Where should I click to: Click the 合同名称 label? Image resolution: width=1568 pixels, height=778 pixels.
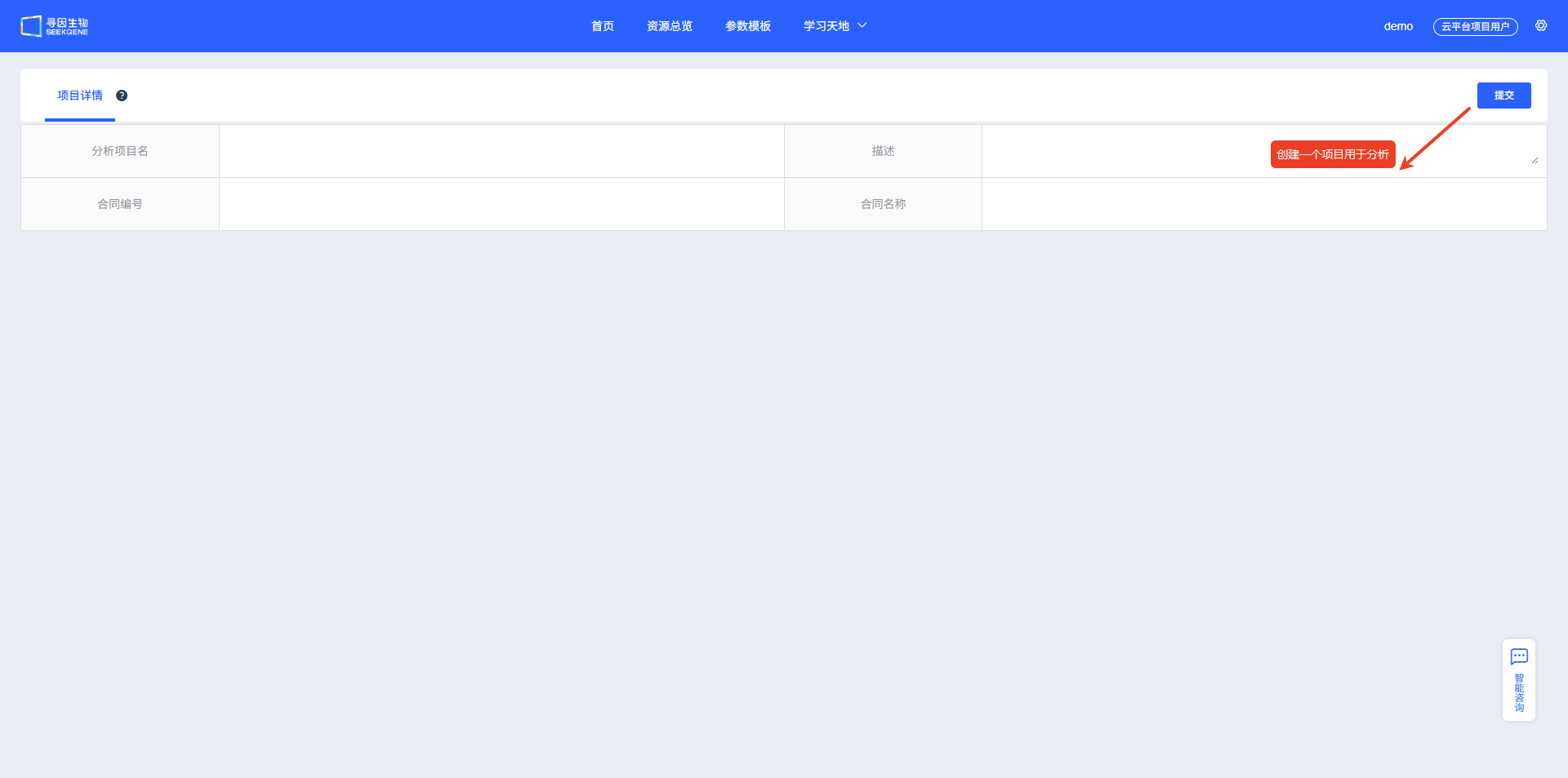[x=883, y=204]
